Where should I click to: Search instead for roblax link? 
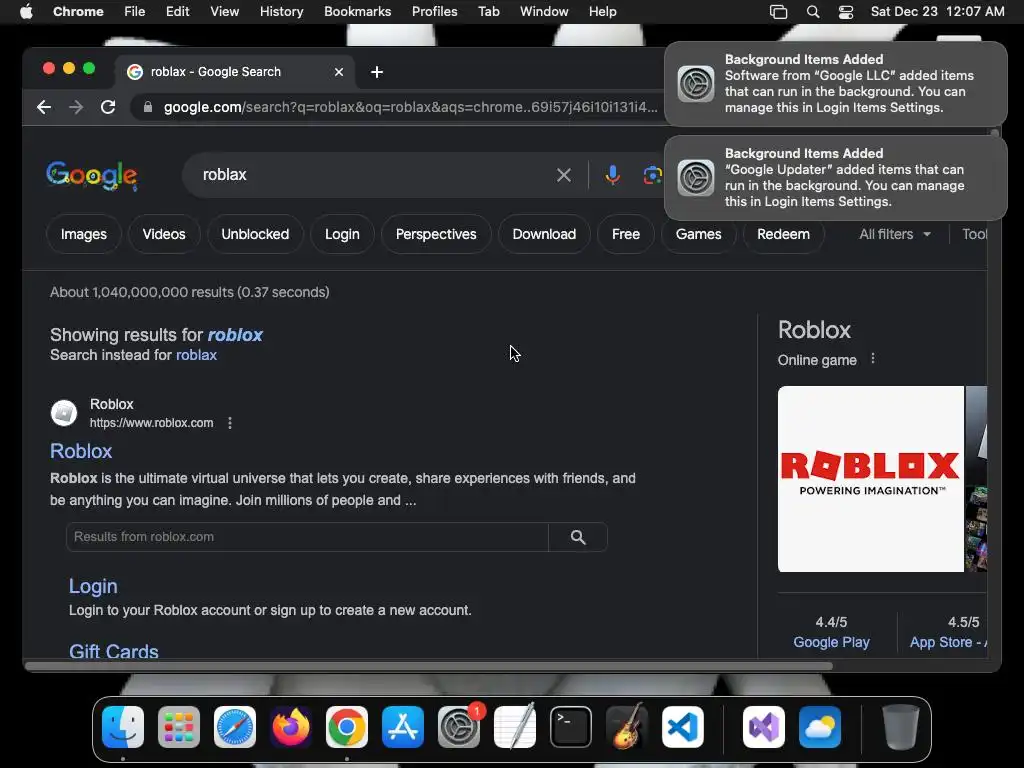(x=197, y=355)
